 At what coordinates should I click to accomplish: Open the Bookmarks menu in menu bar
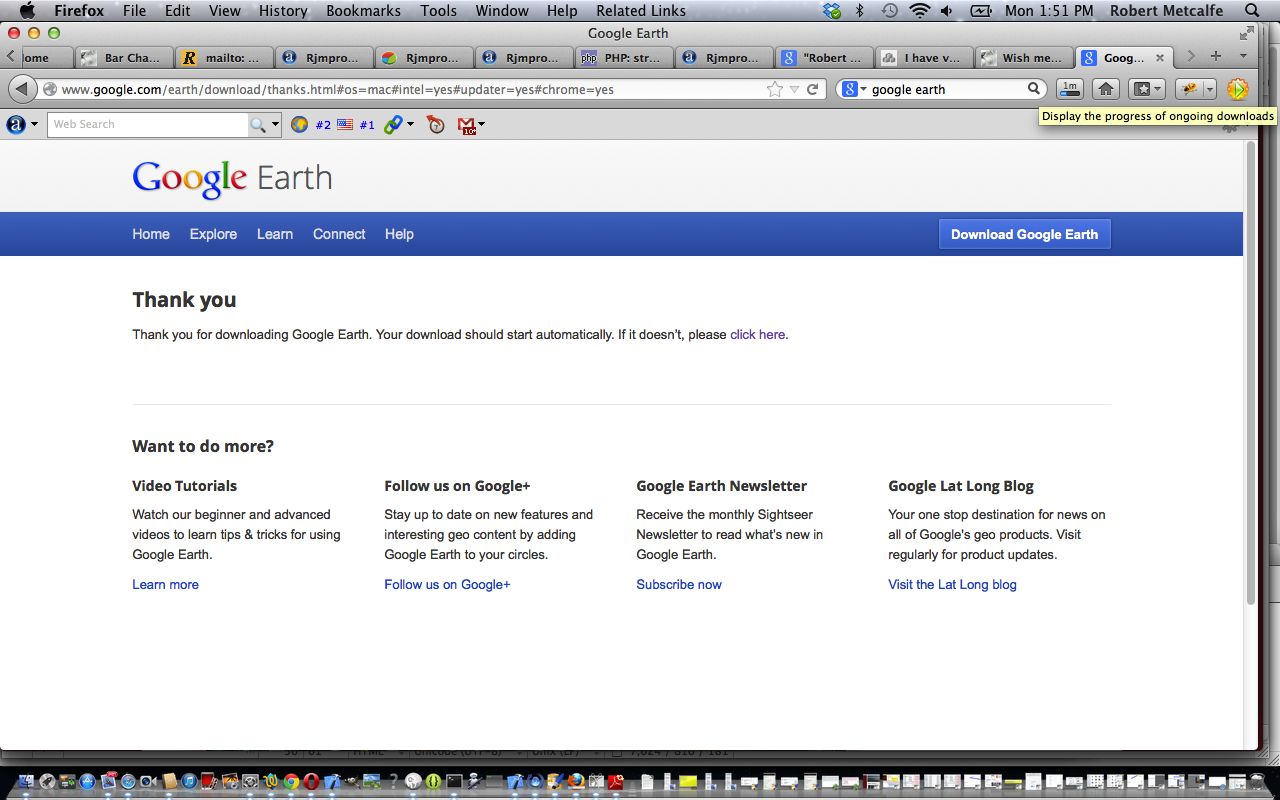(x=363, y=11)
